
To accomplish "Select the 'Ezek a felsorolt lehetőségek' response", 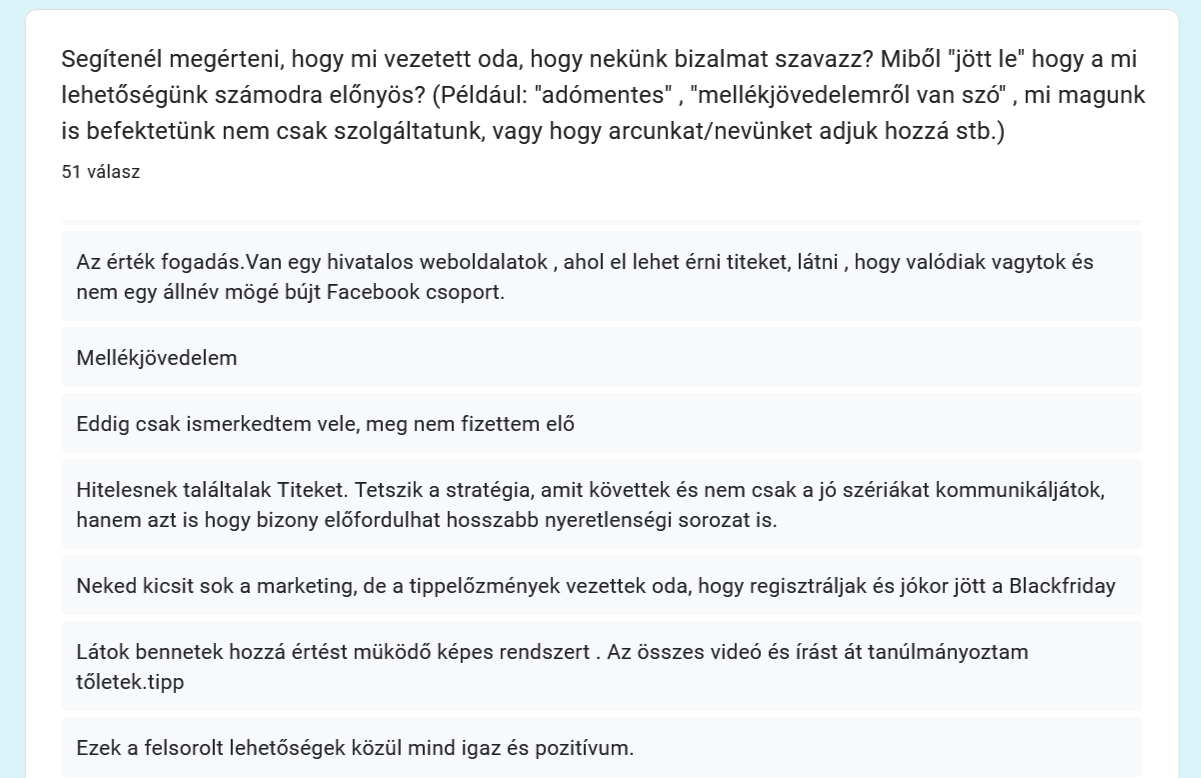I will click(354, 747).
